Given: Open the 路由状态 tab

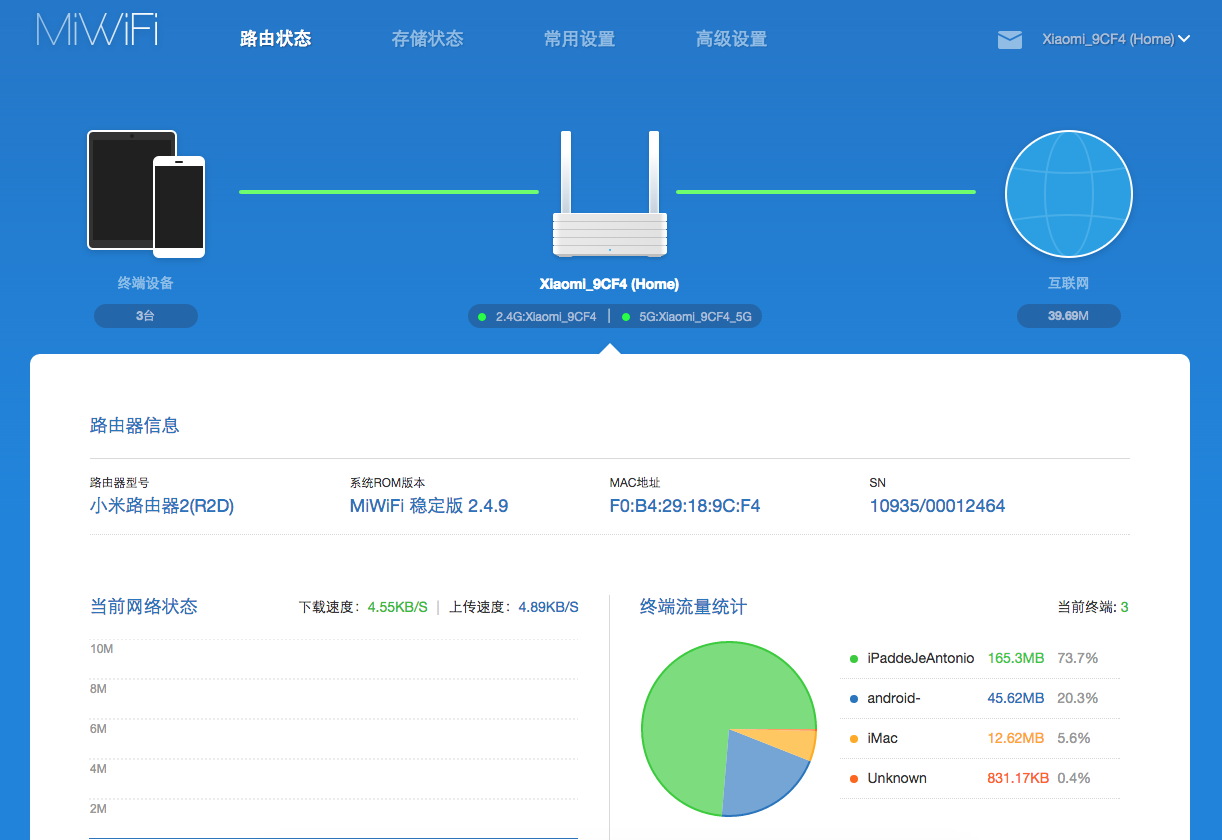Looking at the screenshot, I should click(x=276, y=39).
